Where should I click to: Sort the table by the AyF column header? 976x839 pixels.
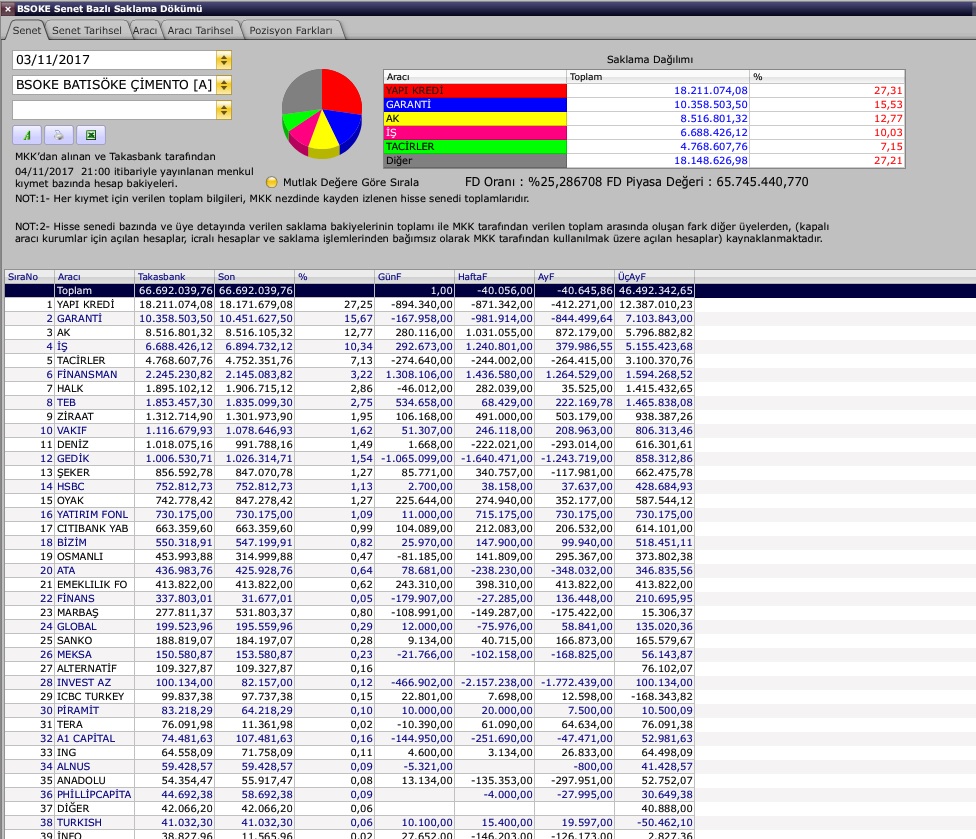(575, 277)
